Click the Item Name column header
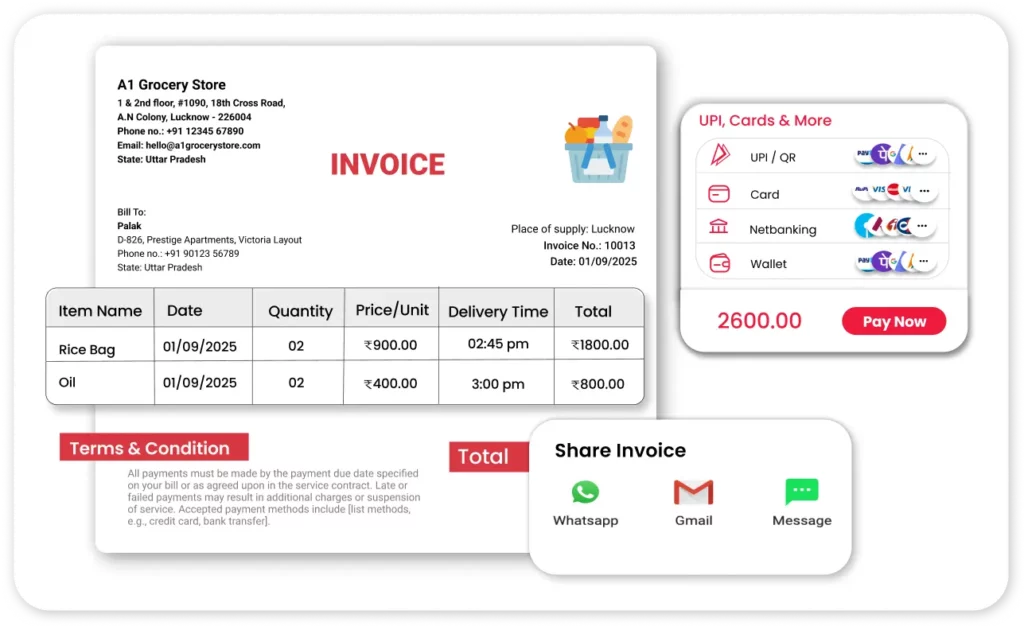1024x626 pixels. point(100,311)
